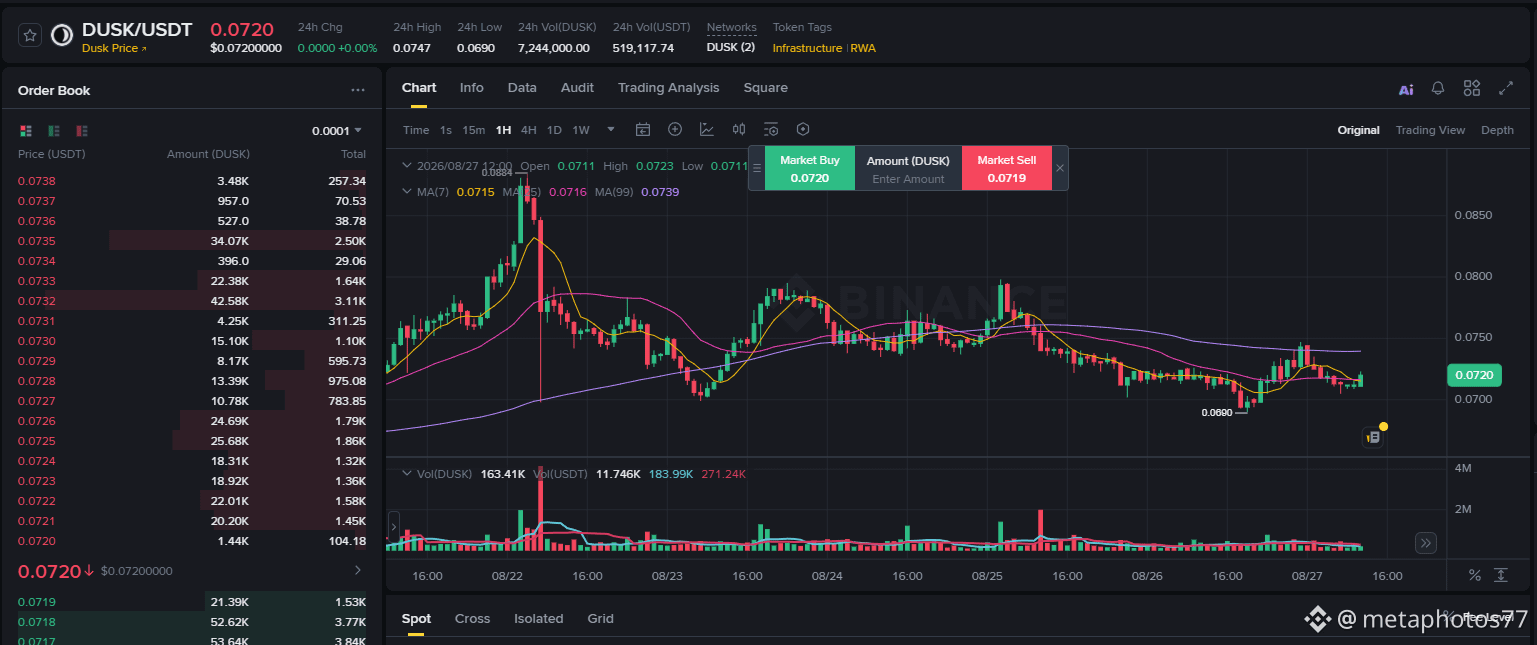
Task: Open the technical indicators line-chart icon
Action: click(x=707, y=129)
